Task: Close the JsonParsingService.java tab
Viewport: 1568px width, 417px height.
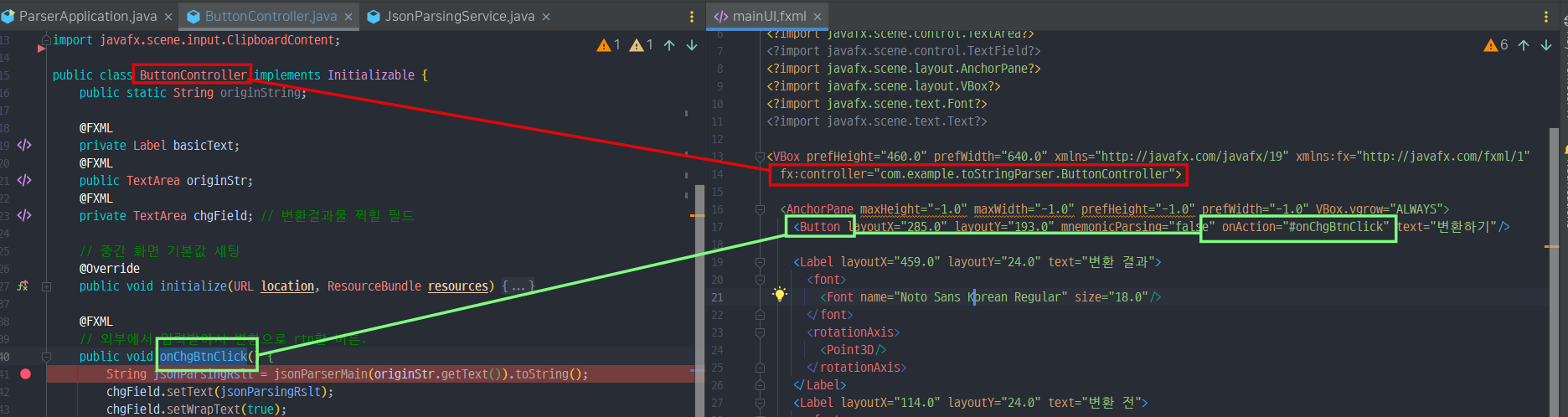Action: (x=546, y=17)
